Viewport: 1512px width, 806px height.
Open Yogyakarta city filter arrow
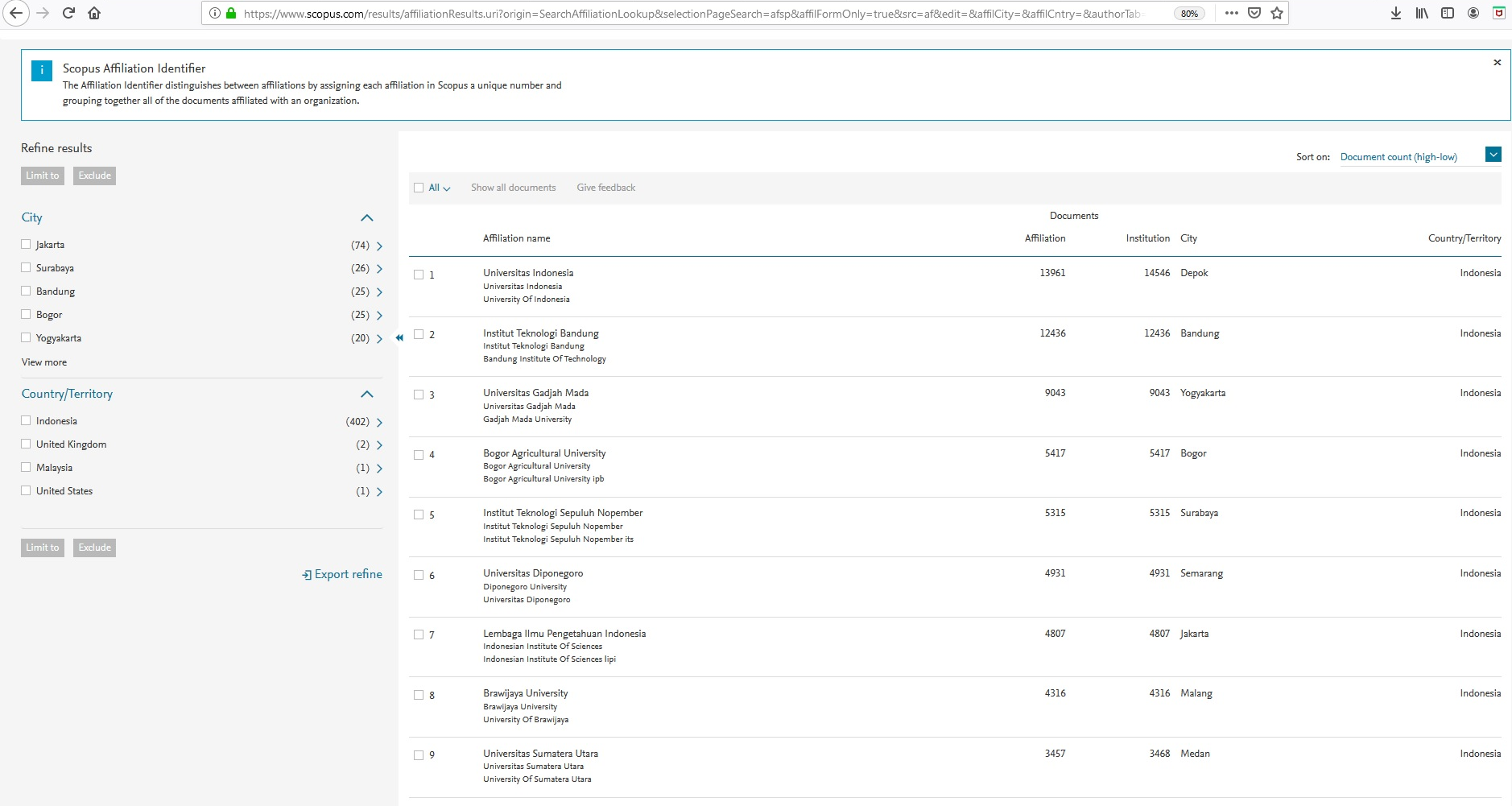coord(379,339)
